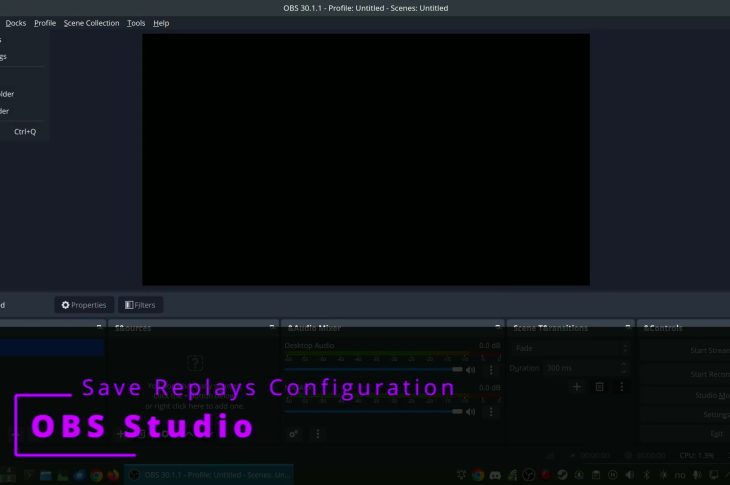Adjust the transition Duration stepper

[x=624, y=368]
